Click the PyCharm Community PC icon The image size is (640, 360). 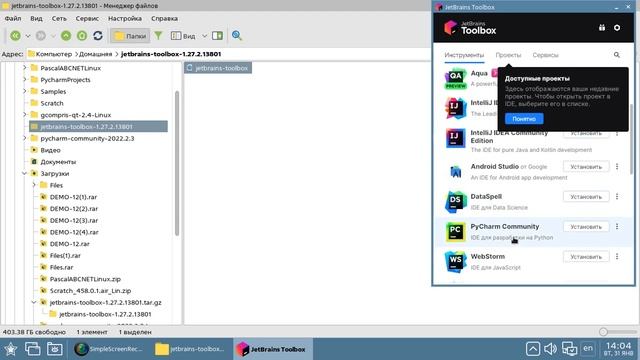tap(456, 232)
